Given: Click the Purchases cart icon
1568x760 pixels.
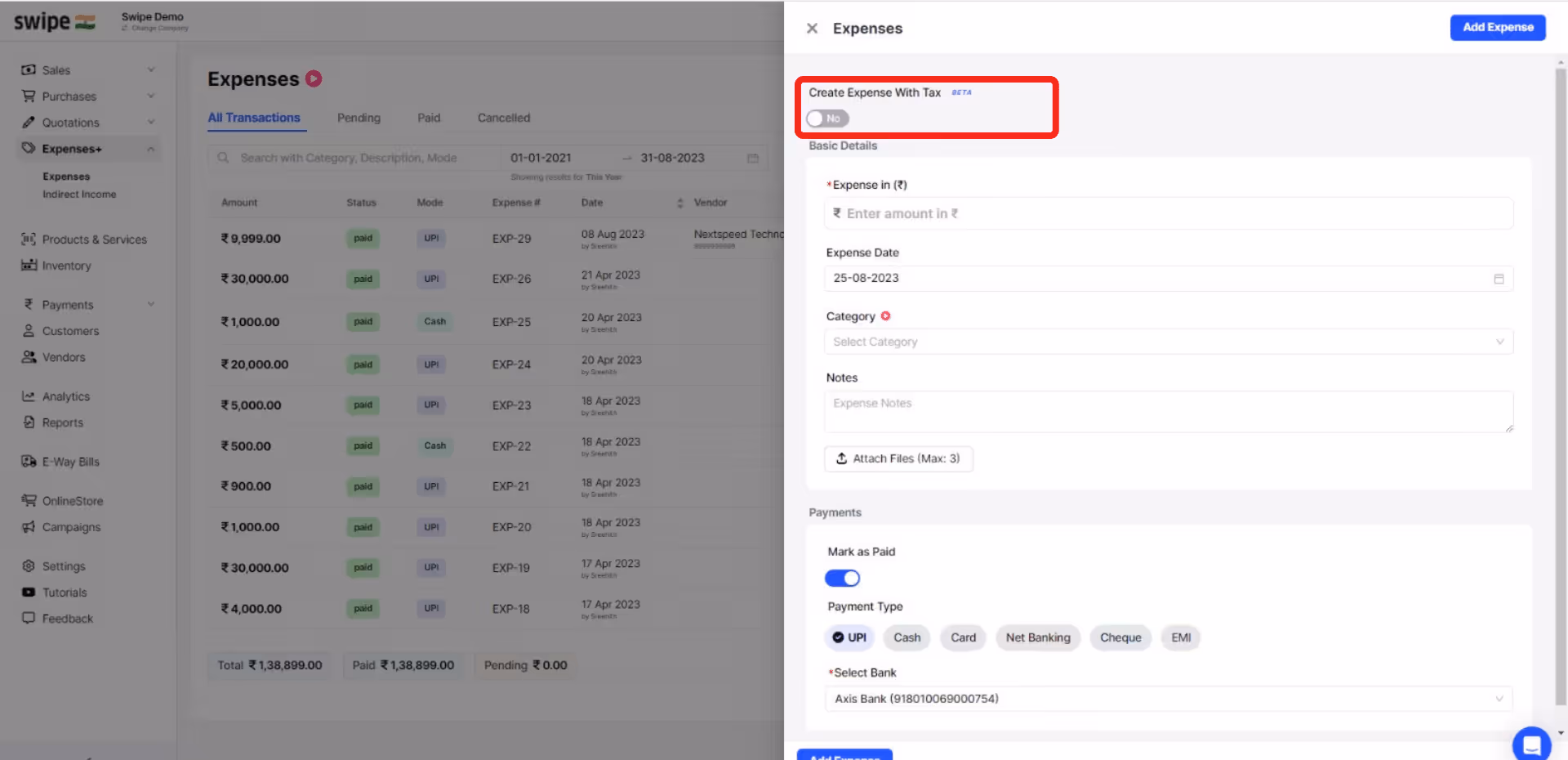Looking at the screenshot, I should [29, 96].
